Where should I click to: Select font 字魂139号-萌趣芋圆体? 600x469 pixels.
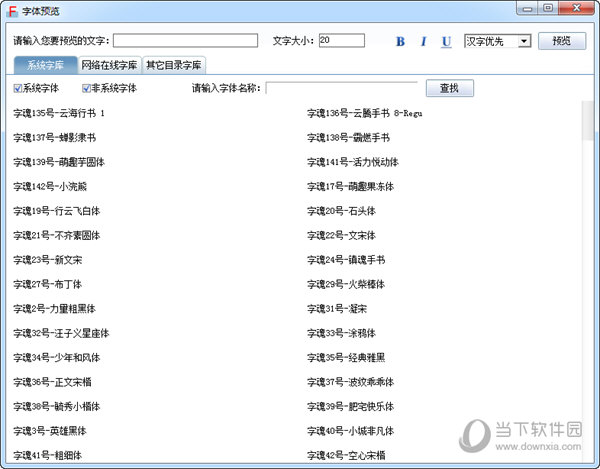(x=59, y=162)
